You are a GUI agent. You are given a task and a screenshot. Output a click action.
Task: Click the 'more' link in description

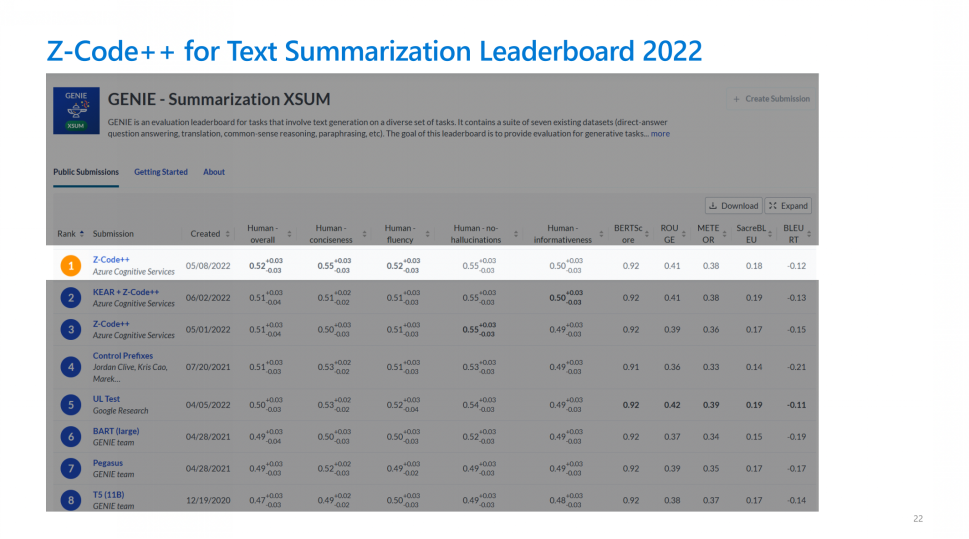click(660, 133)
